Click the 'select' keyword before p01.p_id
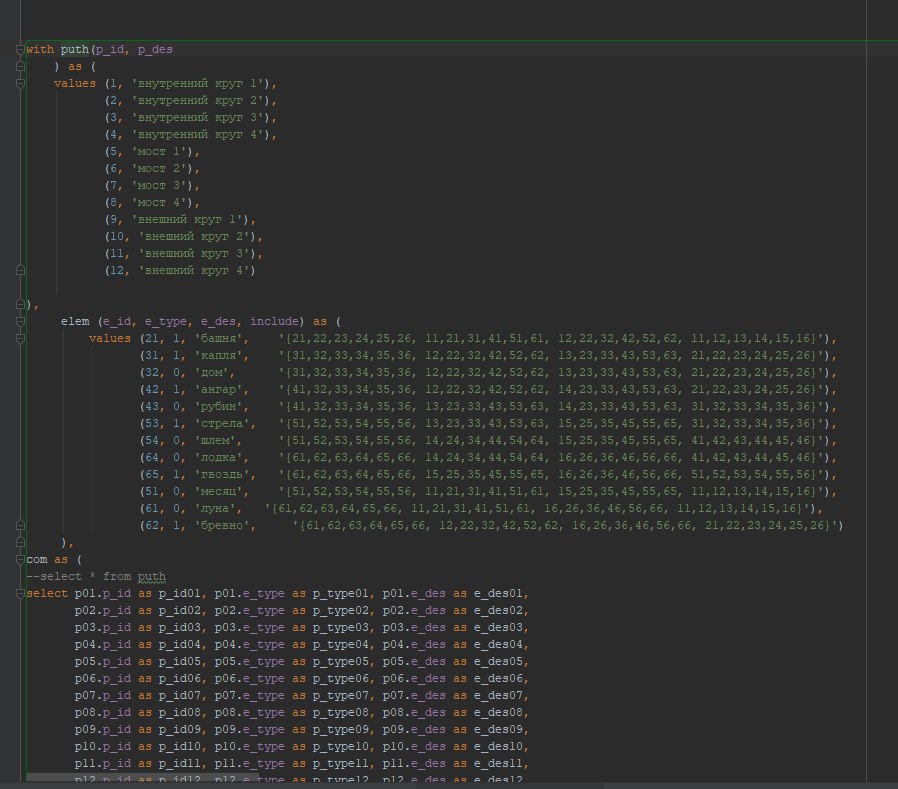Screen dimensions: 898x789 pyautogui.click(x=47, y=594)
